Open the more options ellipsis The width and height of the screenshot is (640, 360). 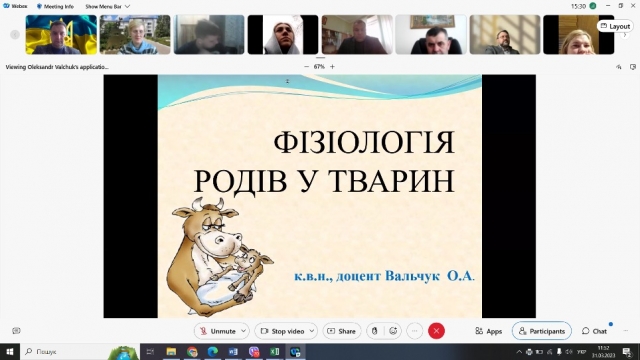(x=415, y=331)
